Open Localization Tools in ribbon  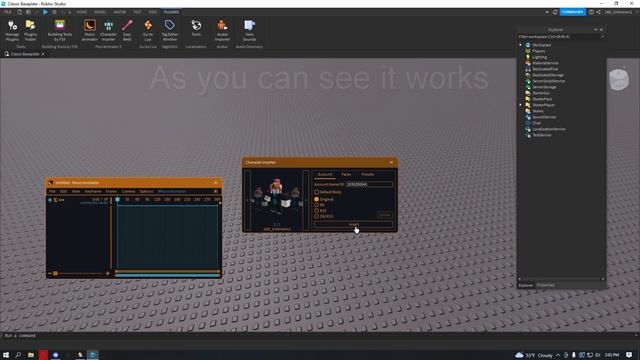[x=196, y=29]
